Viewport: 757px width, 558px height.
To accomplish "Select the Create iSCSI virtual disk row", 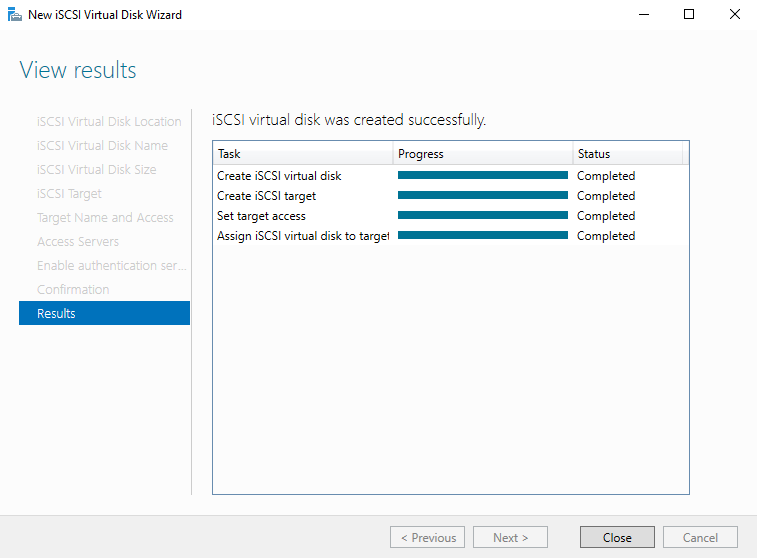I will coord(279,176).
